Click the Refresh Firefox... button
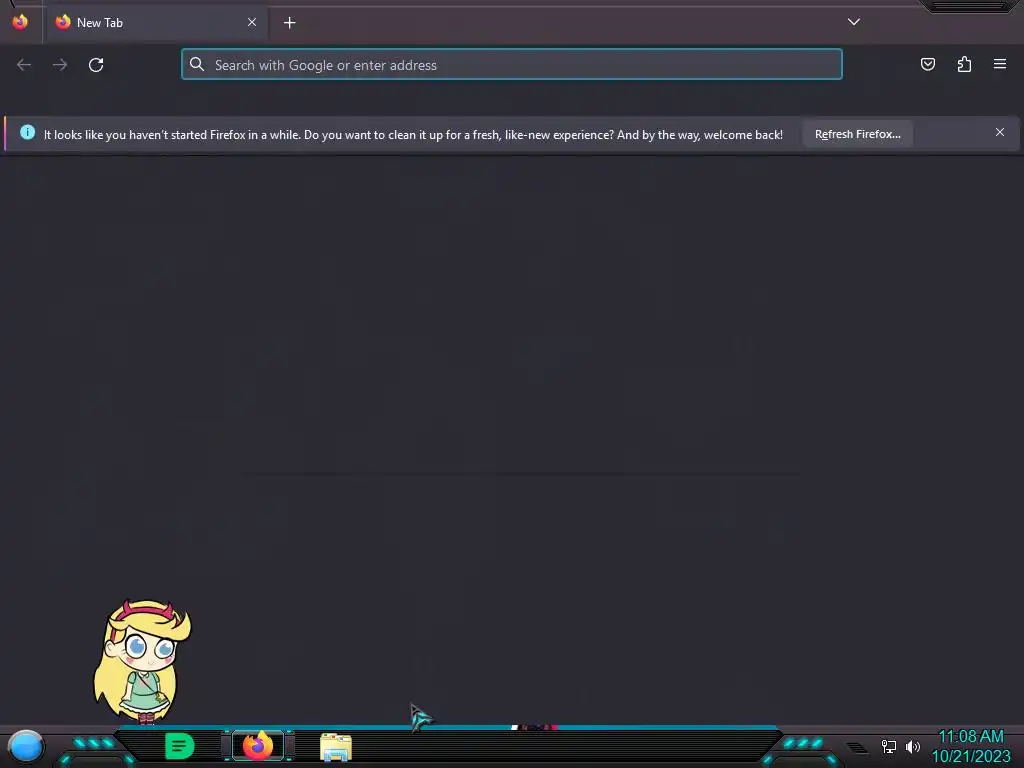Viewport: 1024px width, 768px height. point(857,134)
